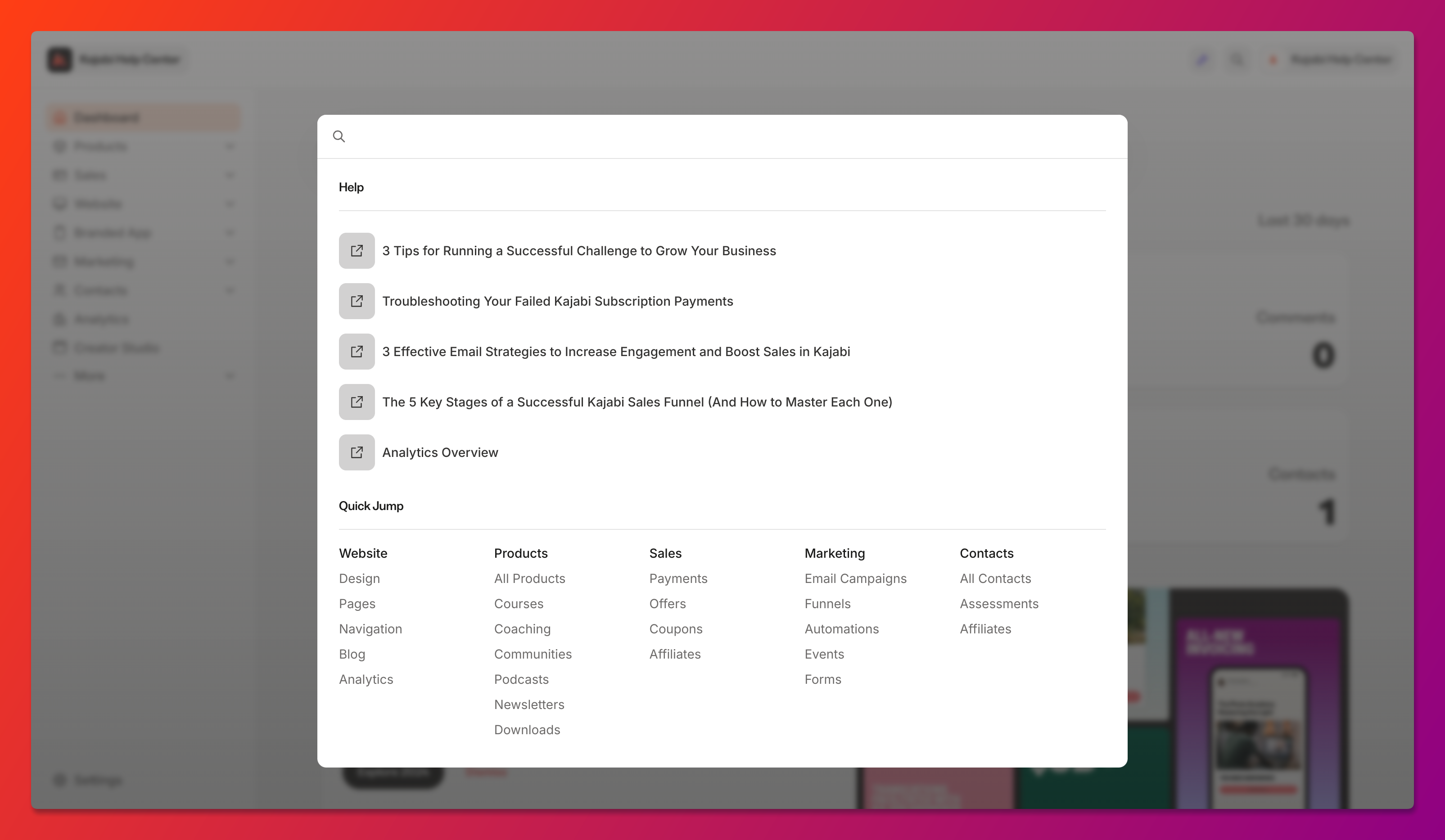1445x840 pixels.
Task: Jump to Newsletters
Action: click(529, 705)
